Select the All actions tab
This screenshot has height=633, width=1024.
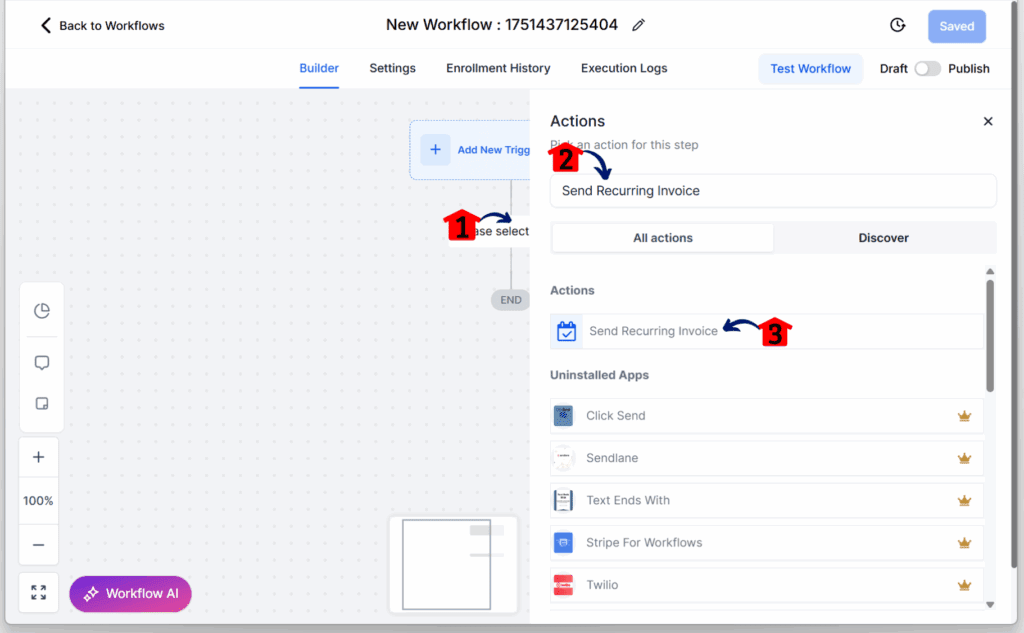click(663, 238)
